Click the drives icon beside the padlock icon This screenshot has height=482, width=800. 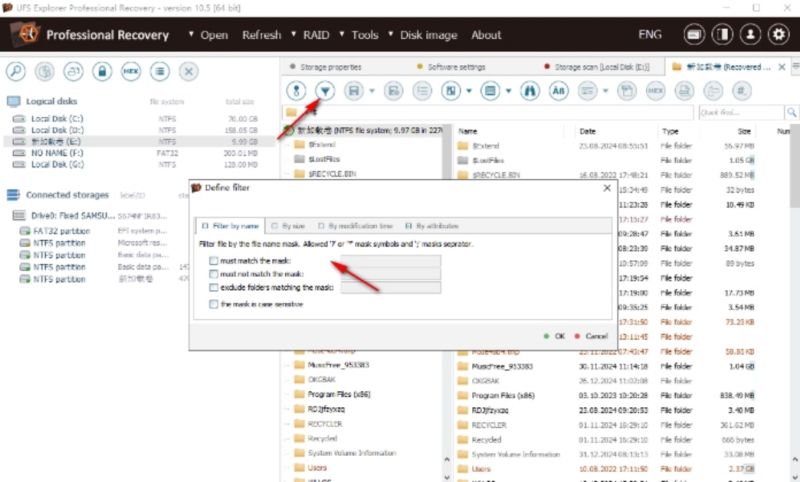coord(73,71)
